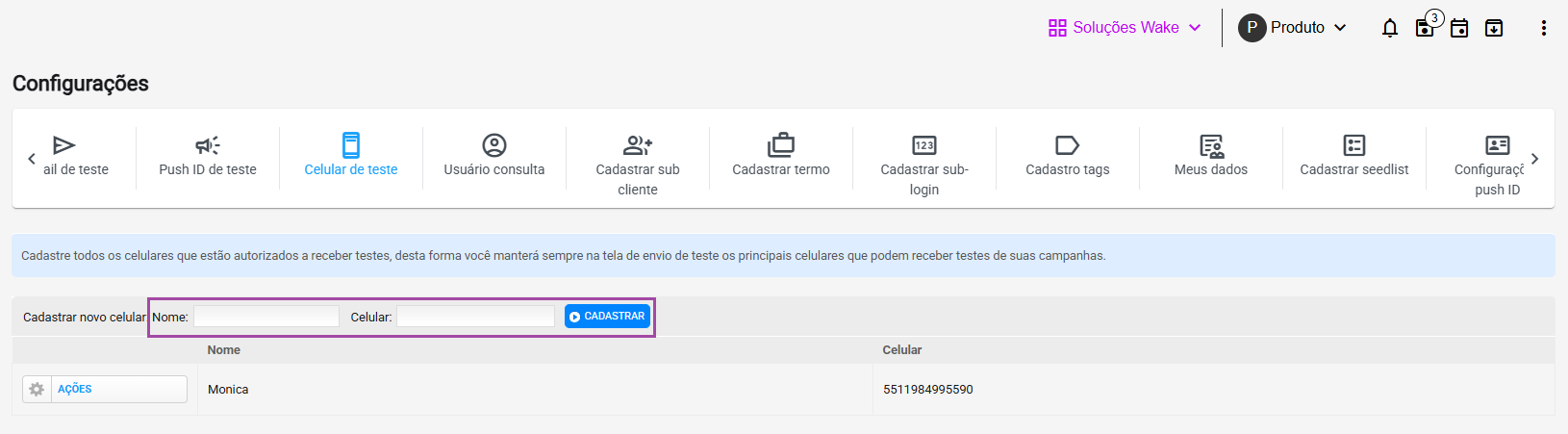Click the CADASTRAR button
Screen dimensions: 1568x434
607,317
